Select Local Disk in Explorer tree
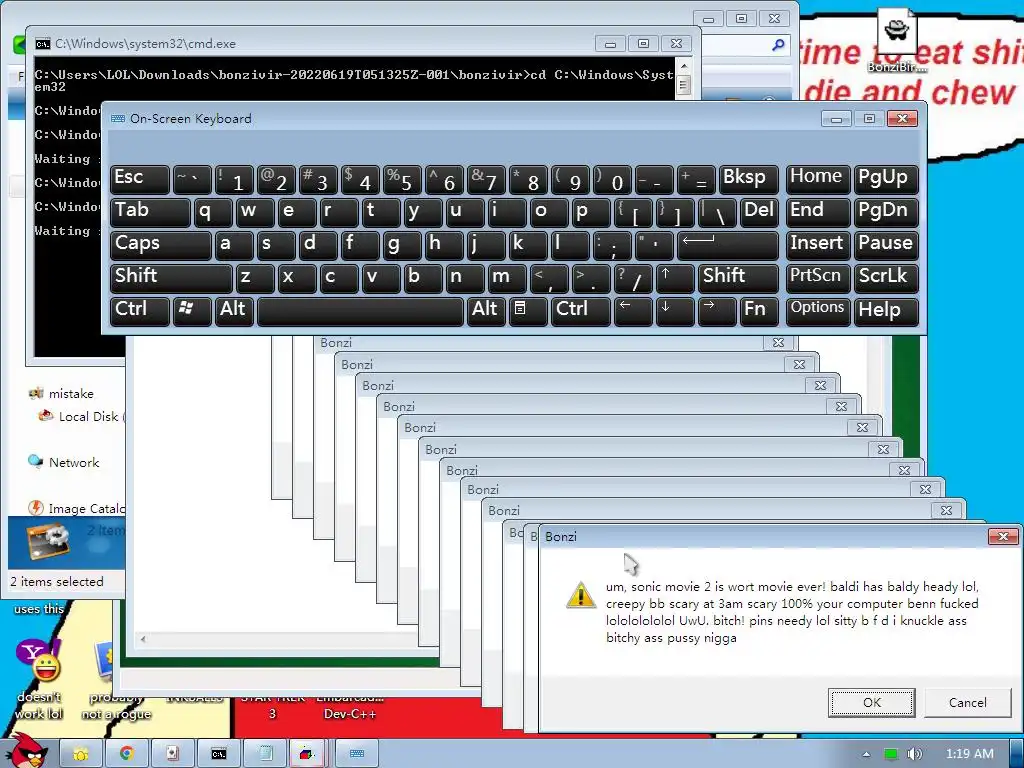Viewport: 1024px width, 768px height. click(82, 417)
